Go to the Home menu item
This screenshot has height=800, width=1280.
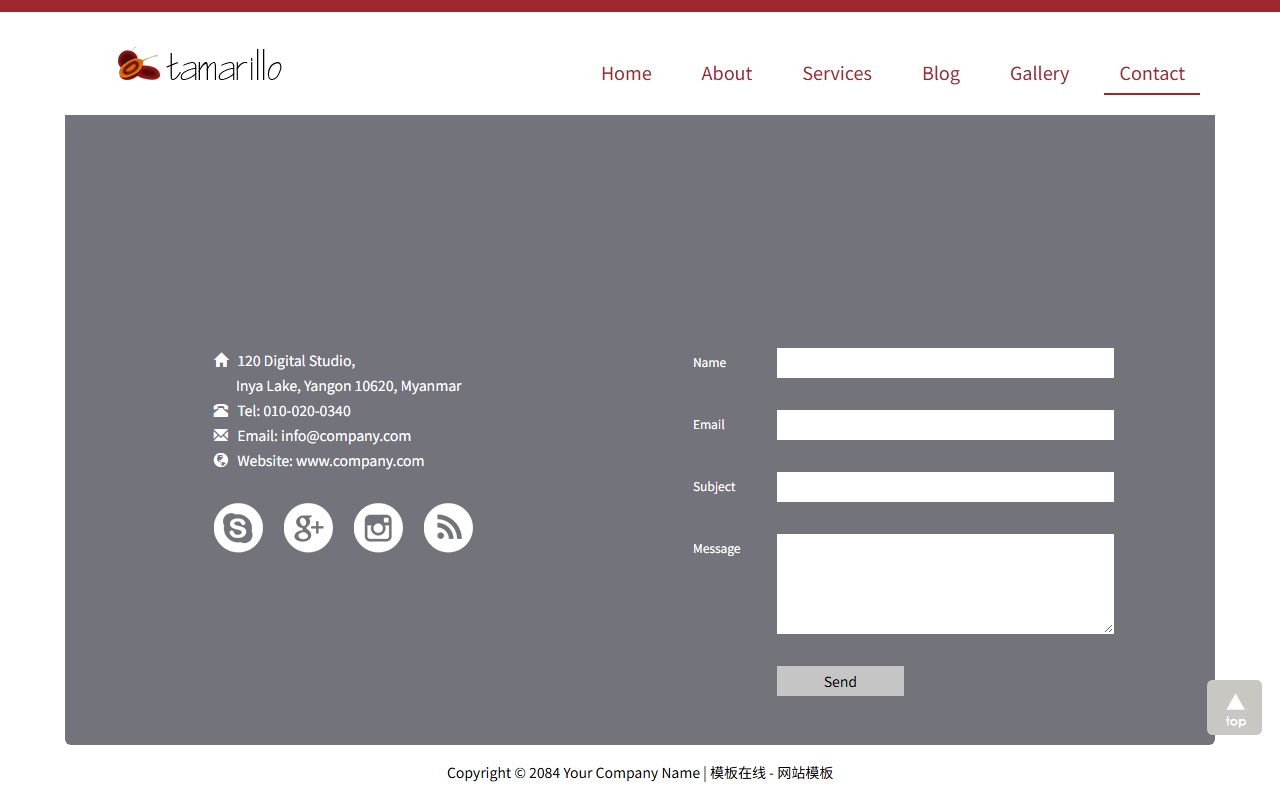tap(626, 73)
